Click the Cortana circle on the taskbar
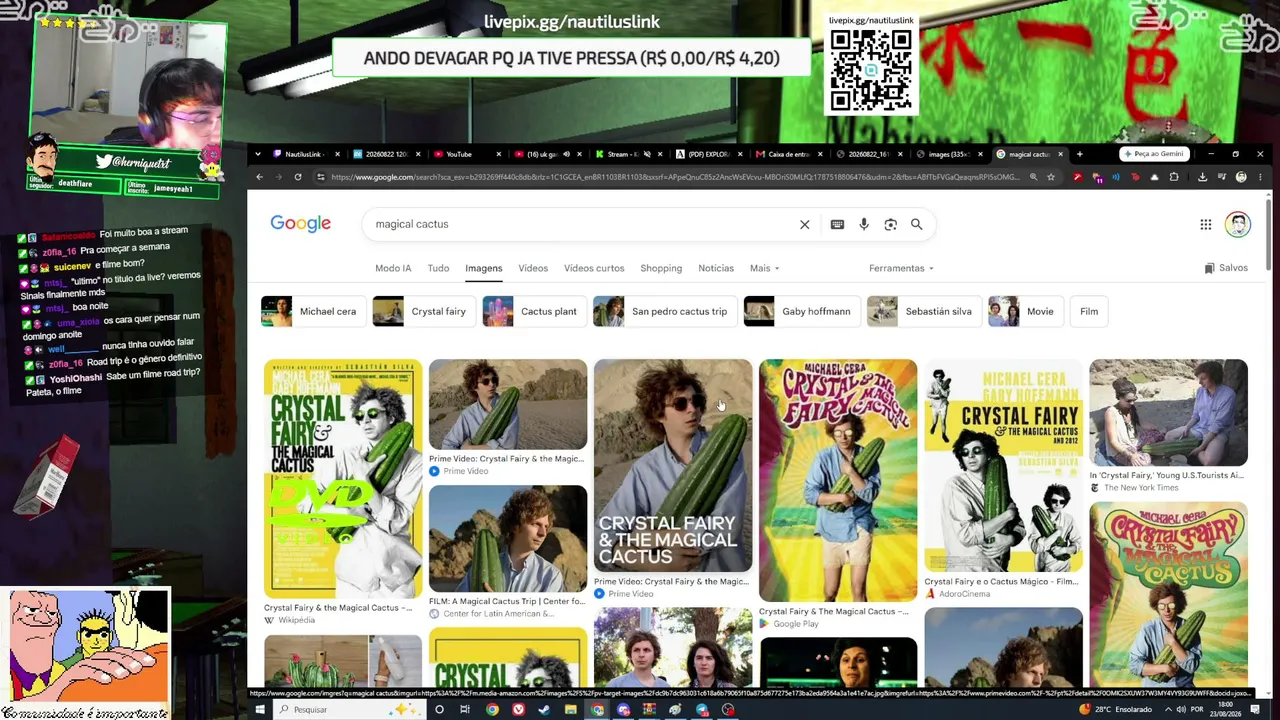 click(439, 710)
